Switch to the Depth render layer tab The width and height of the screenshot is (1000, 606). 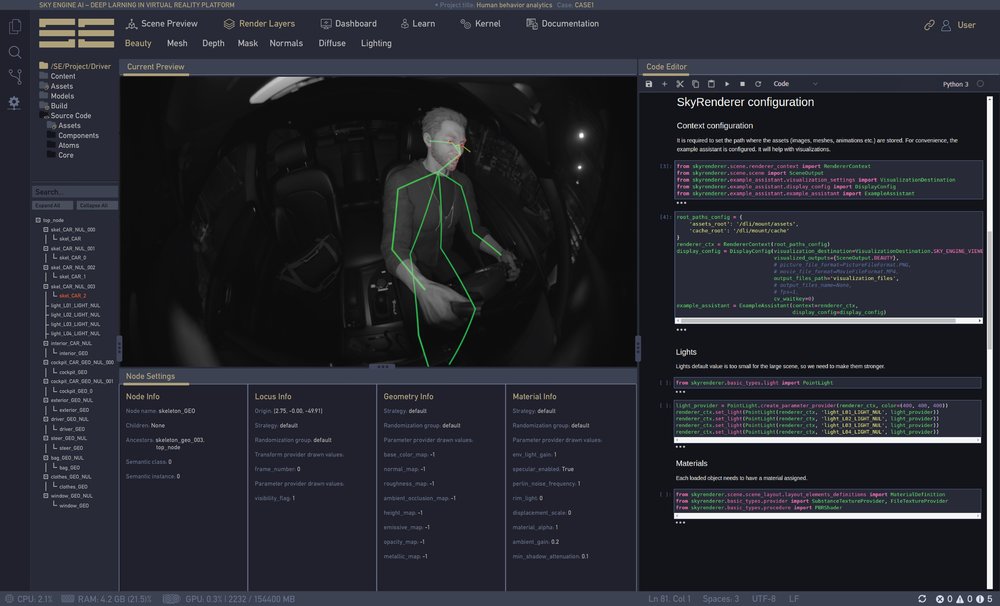pyautogui.click(x=212, y=43)
